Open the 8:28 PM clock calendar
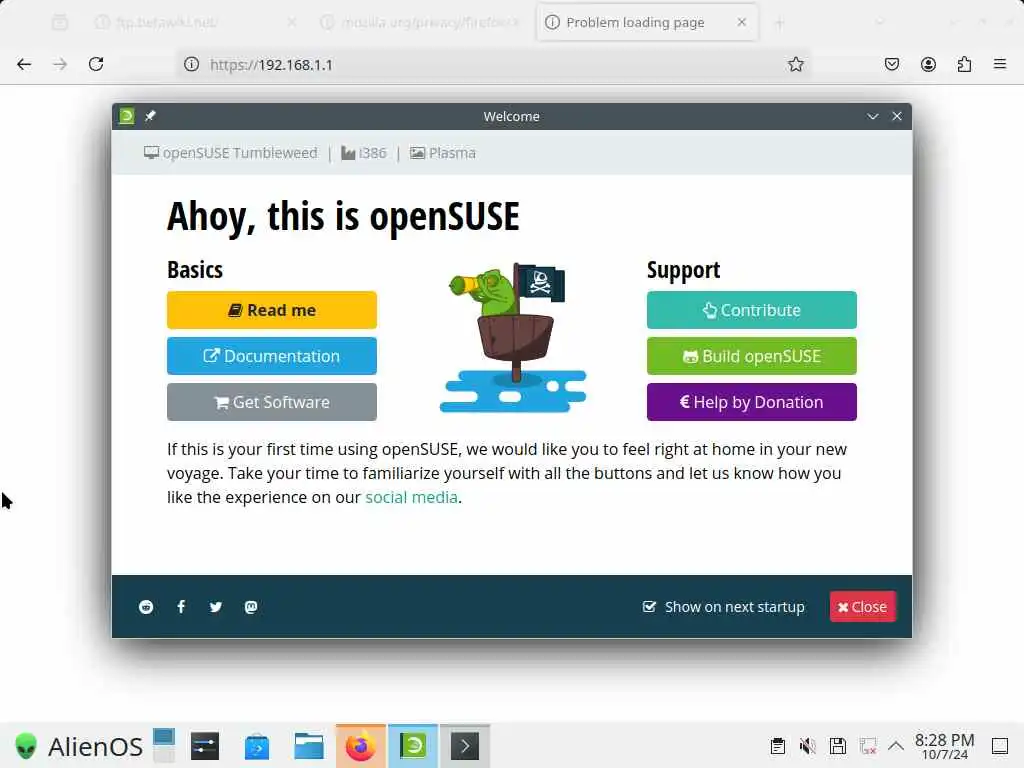The width and height of the screenshot is (1024, 768). 944,746
